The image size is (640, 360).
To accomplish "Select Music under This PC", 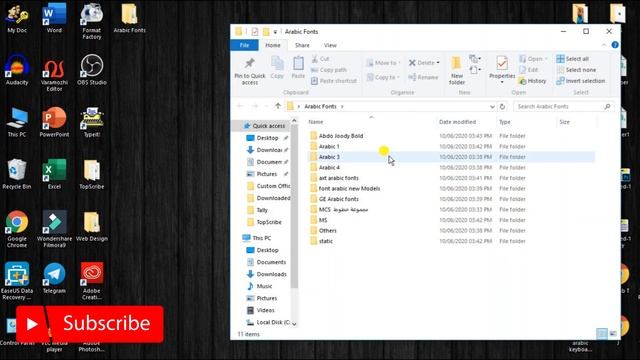I will click(260, 286).
